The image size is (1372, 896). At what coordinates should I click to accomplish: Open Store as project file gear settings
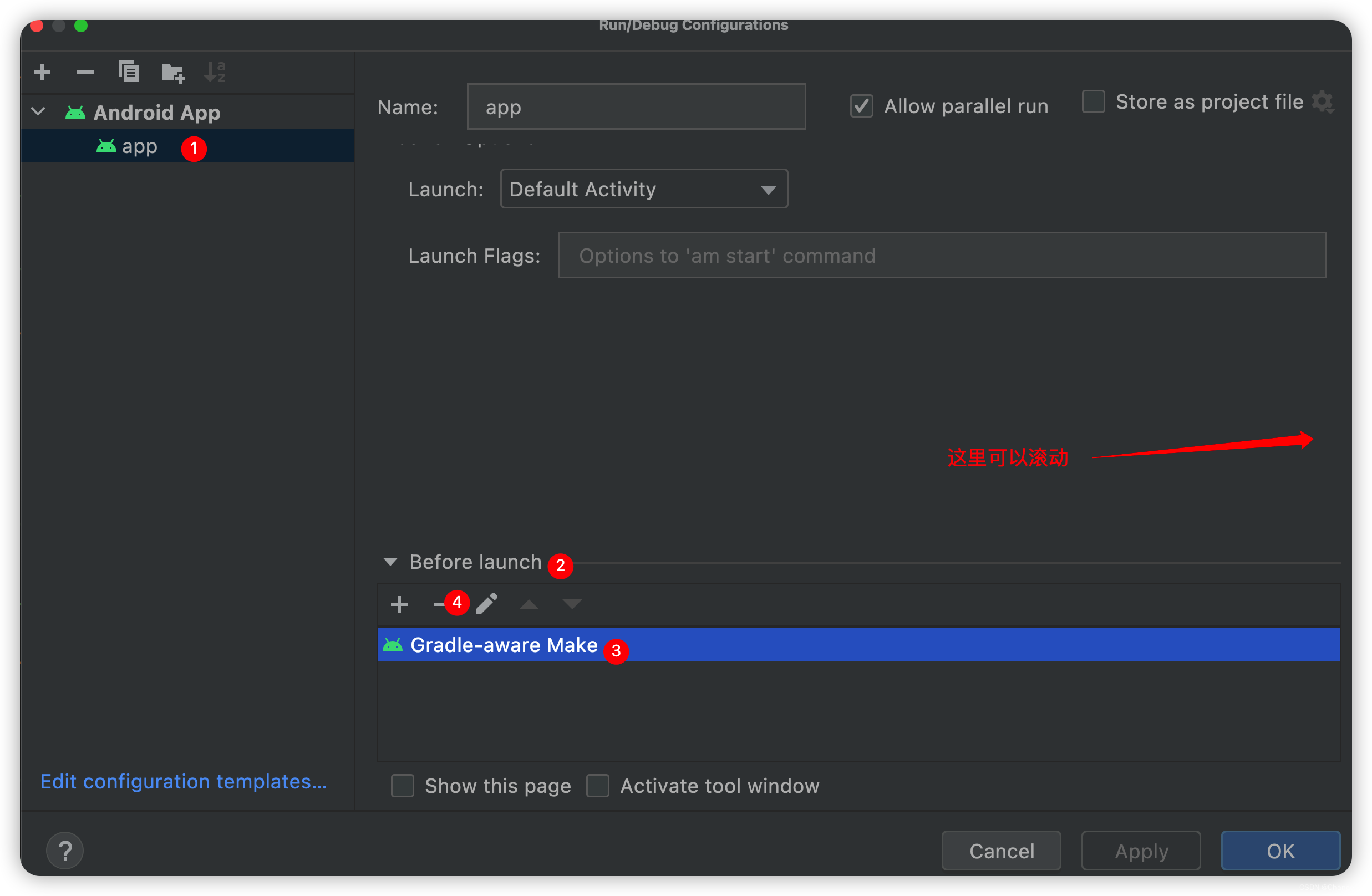(x=1323, y=102)
